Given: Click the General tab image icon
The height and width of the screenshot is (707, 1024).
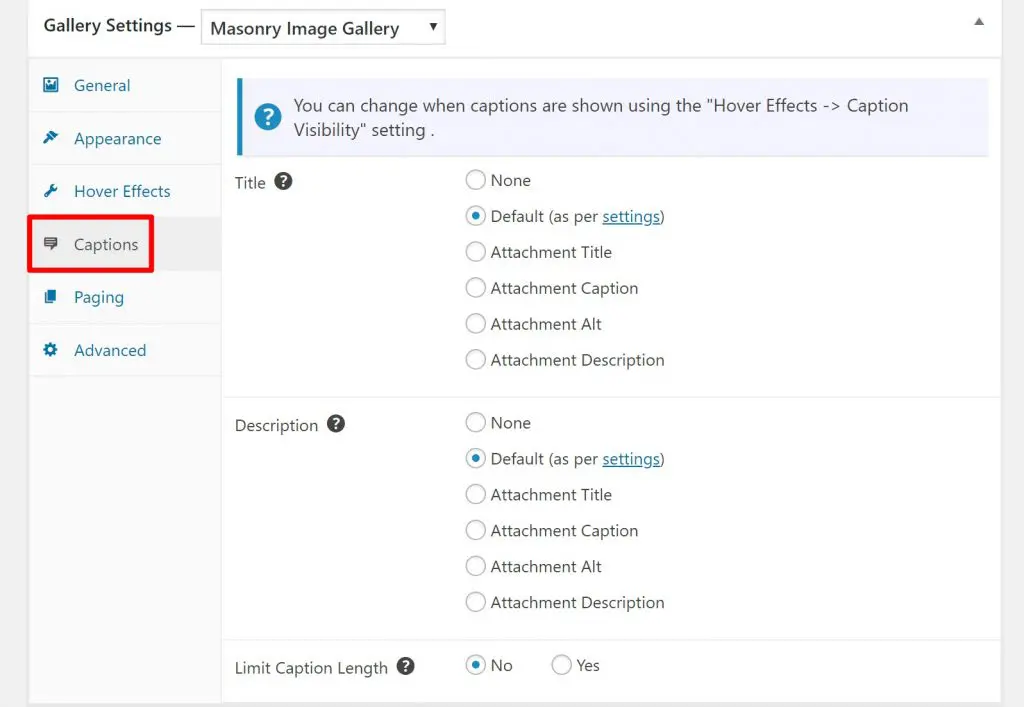Looking at the screenshot, I should (51, 85).
